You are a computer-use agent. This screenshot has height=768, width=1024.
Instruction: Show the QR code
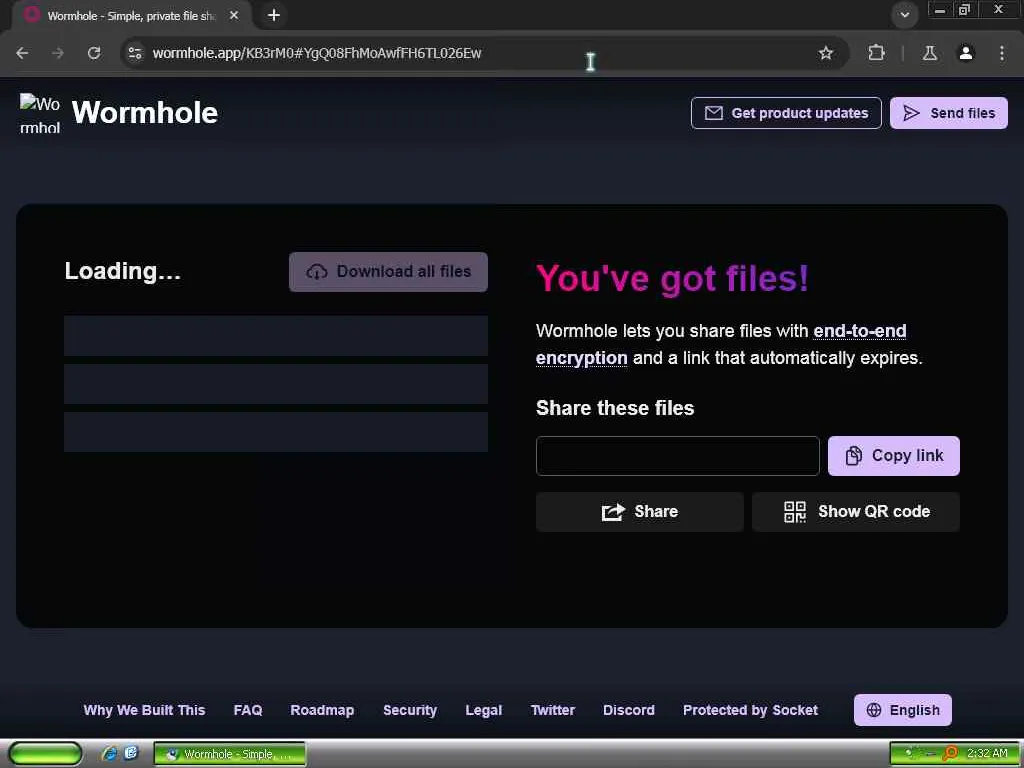click(856, 511)
